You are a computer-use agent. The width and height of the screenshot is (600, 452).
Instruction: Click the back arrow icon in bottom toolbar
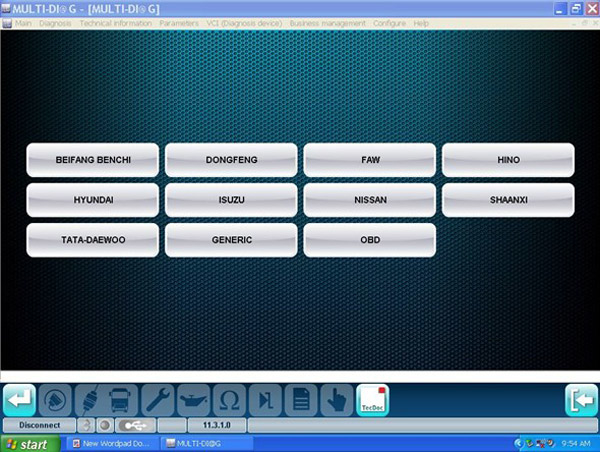coord(19,399)
